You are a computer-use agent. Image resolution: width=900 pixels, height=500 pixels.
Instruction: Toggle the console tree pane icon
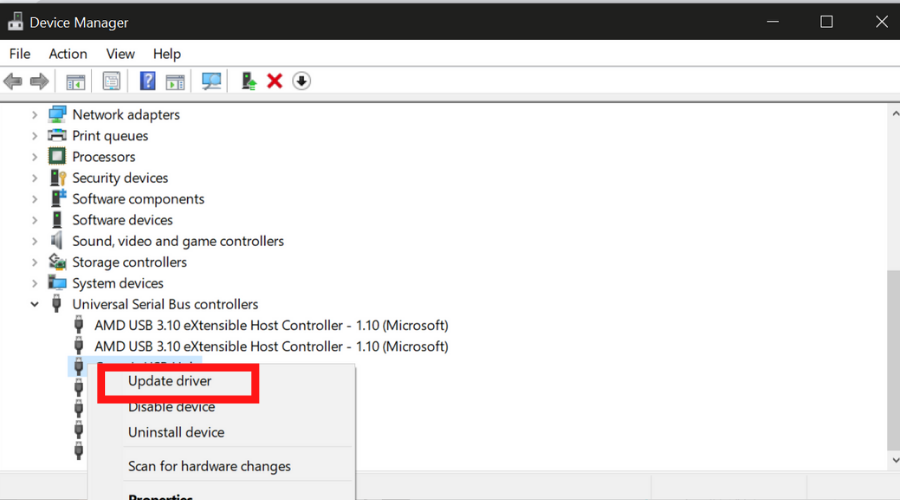coord(75,82)
